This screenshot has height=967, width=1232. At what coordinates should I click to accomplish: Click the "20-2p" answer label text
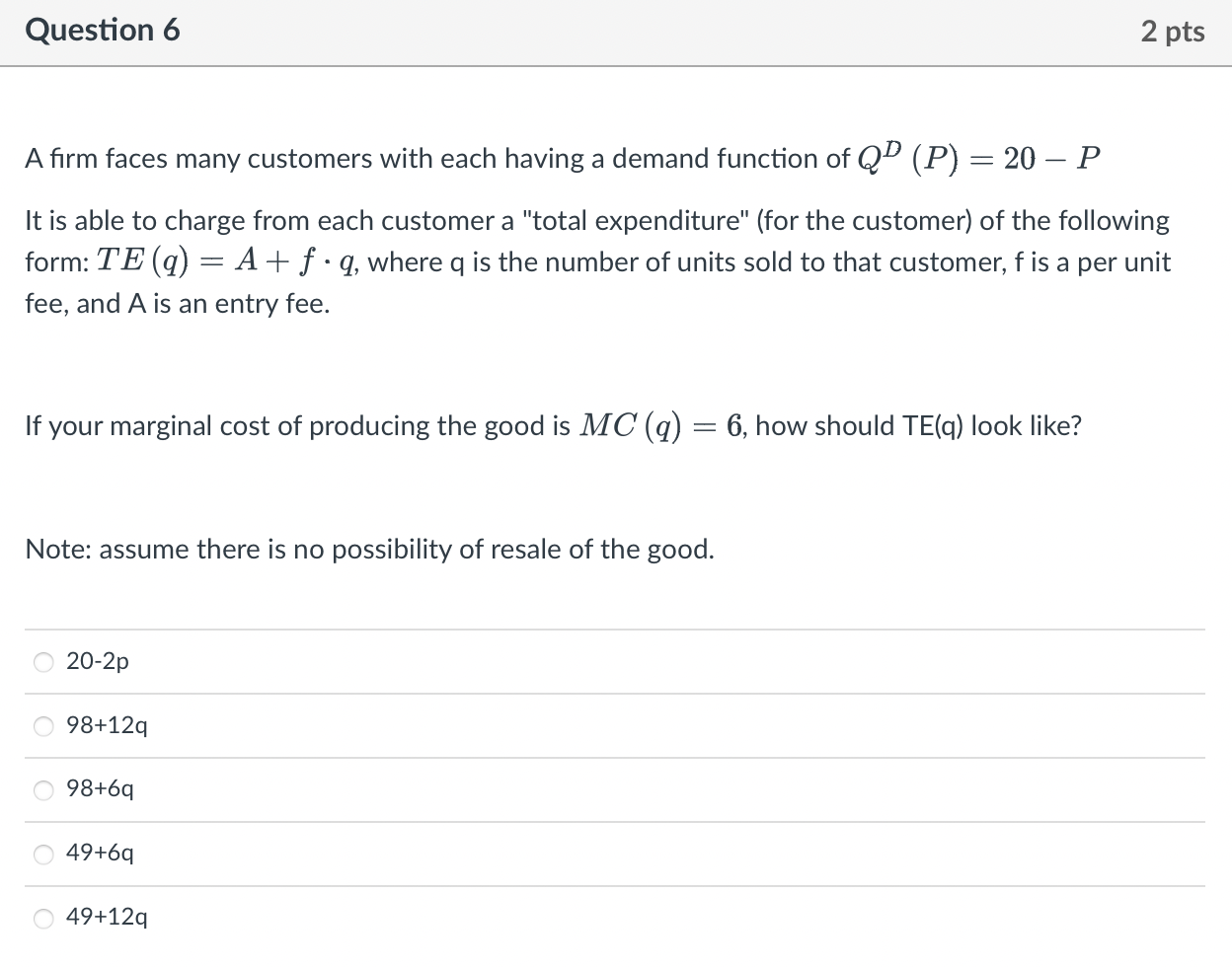pyautogui.click(x=98, y=662)
